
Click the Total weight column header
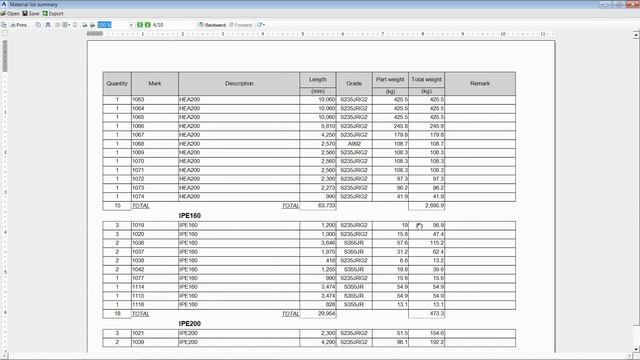pyautogui.click(x=427, y=80)
